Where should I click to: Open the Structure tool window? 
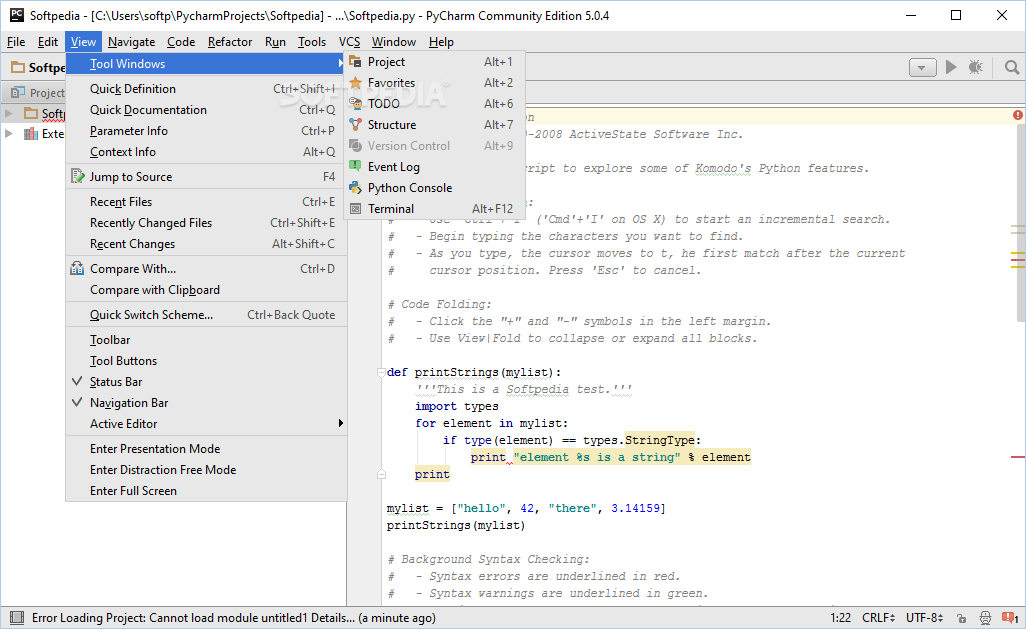coord(433,124)
